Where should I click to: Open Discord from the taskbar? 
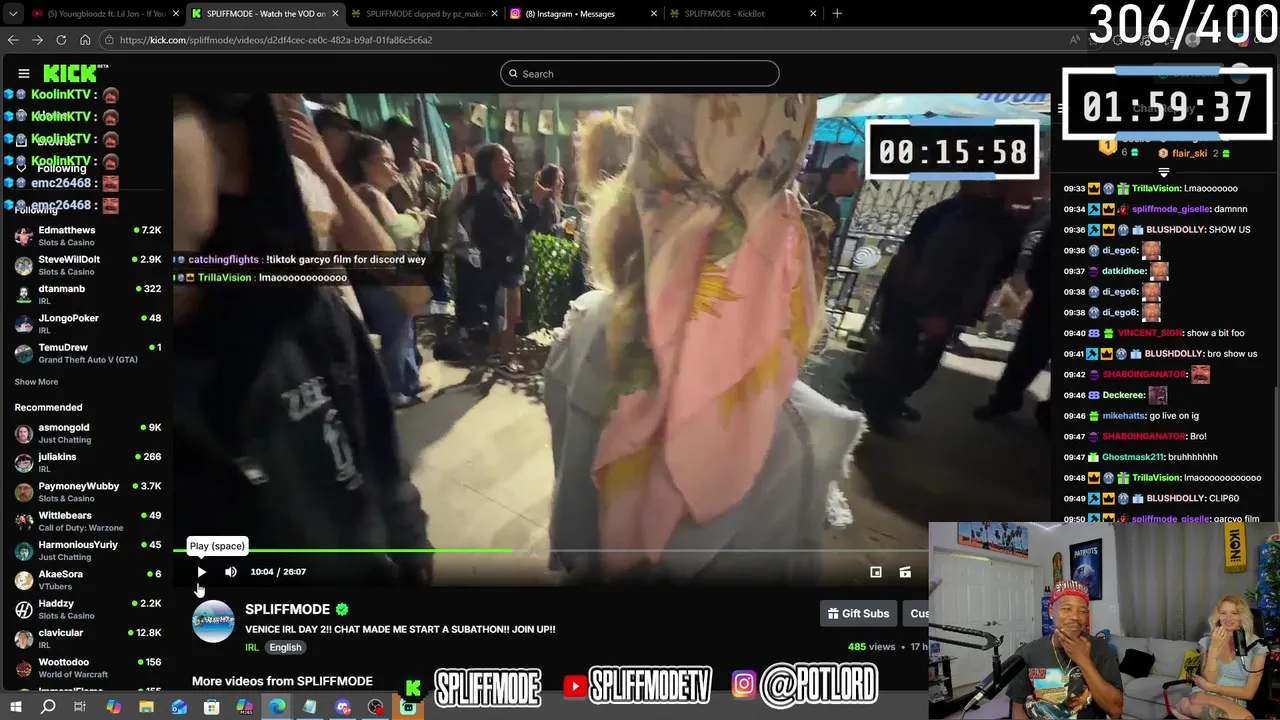pos(343,707)
